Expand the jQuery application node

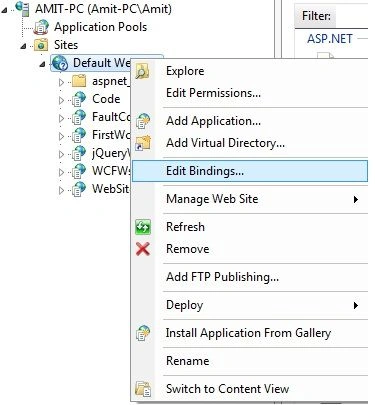[61, 154]
